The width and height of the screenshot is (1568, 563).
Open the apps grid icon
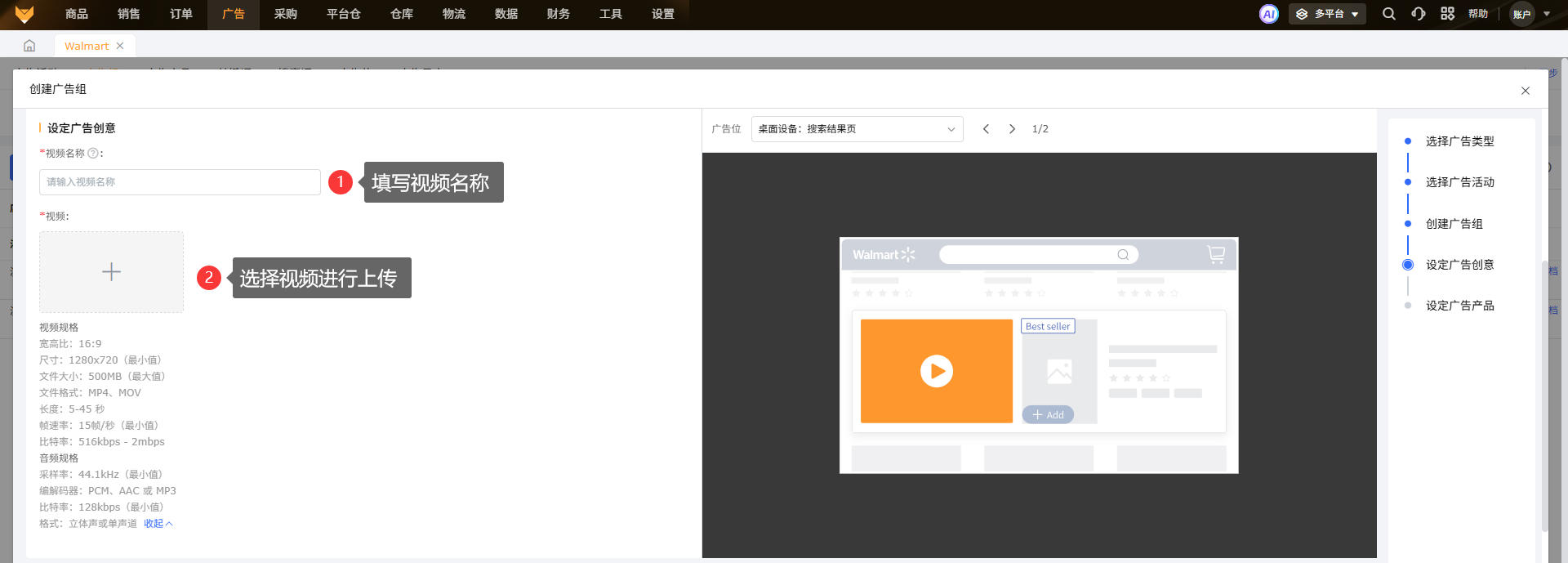click(1447, 14)
